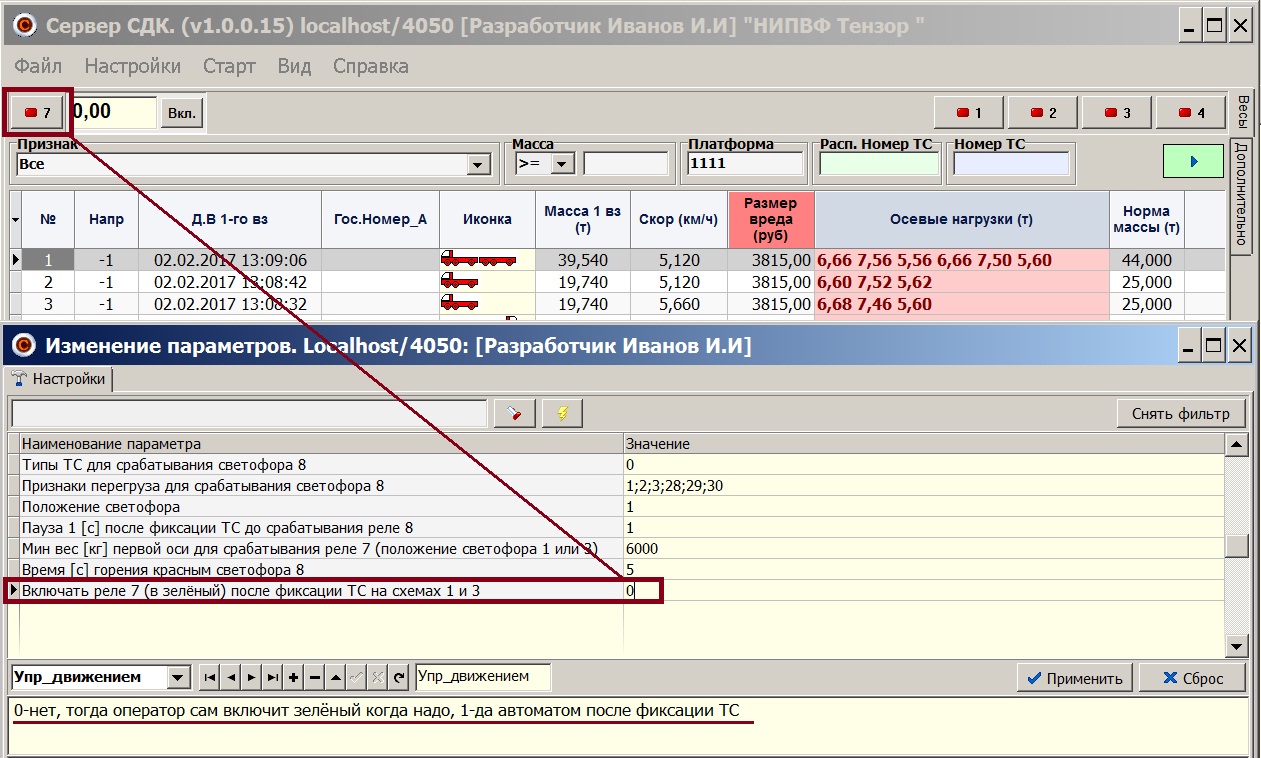This screenshot has height=758, width=1261.
Task: Open the Масса comparison operator dropdown
Action: (561, 164)
